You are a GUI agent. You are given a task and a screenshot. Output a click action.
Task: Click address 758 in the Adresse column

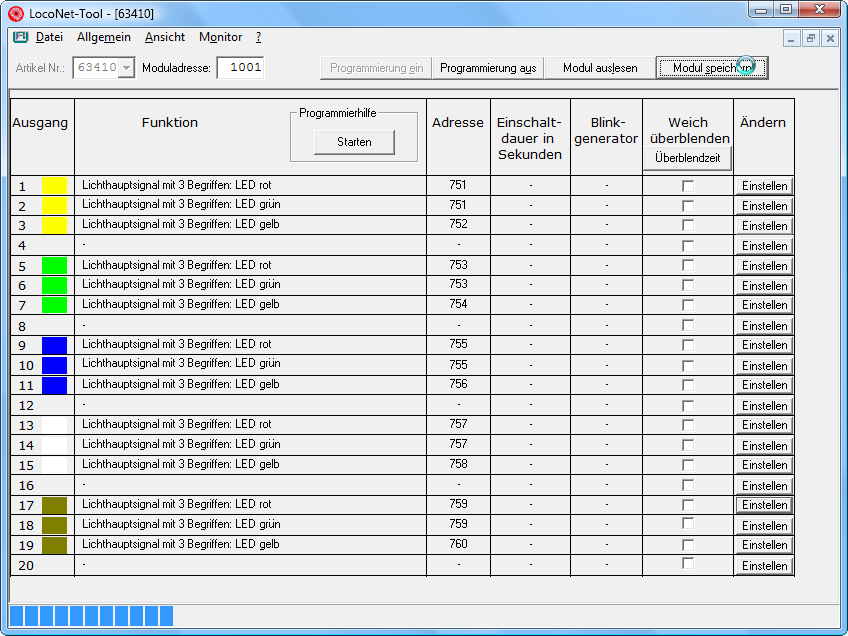[x=458, y=464]
